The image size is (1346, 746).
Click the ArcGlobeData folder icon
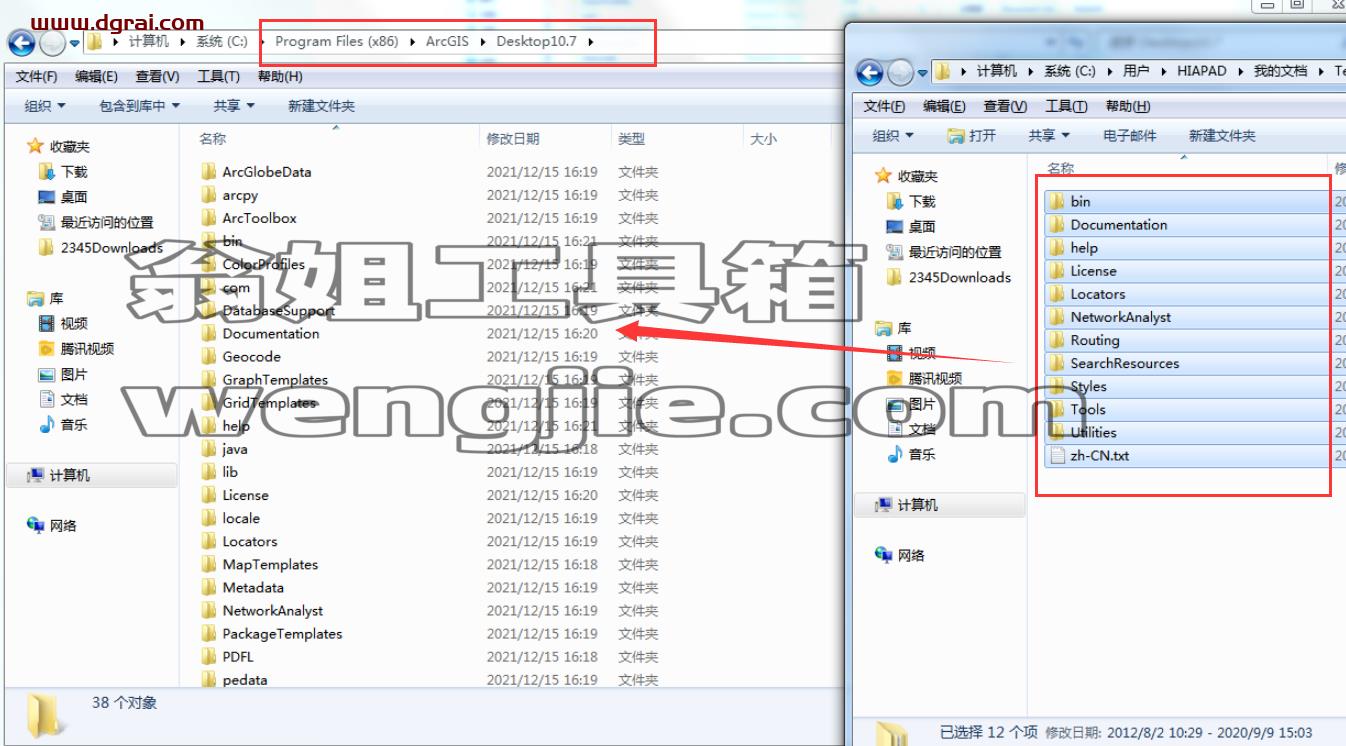(x=208, y=172)
